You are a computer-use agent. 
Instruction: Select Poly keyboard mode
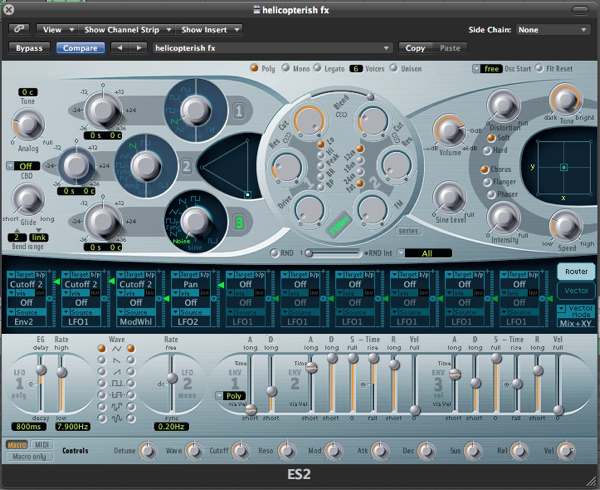coord(254,68)
